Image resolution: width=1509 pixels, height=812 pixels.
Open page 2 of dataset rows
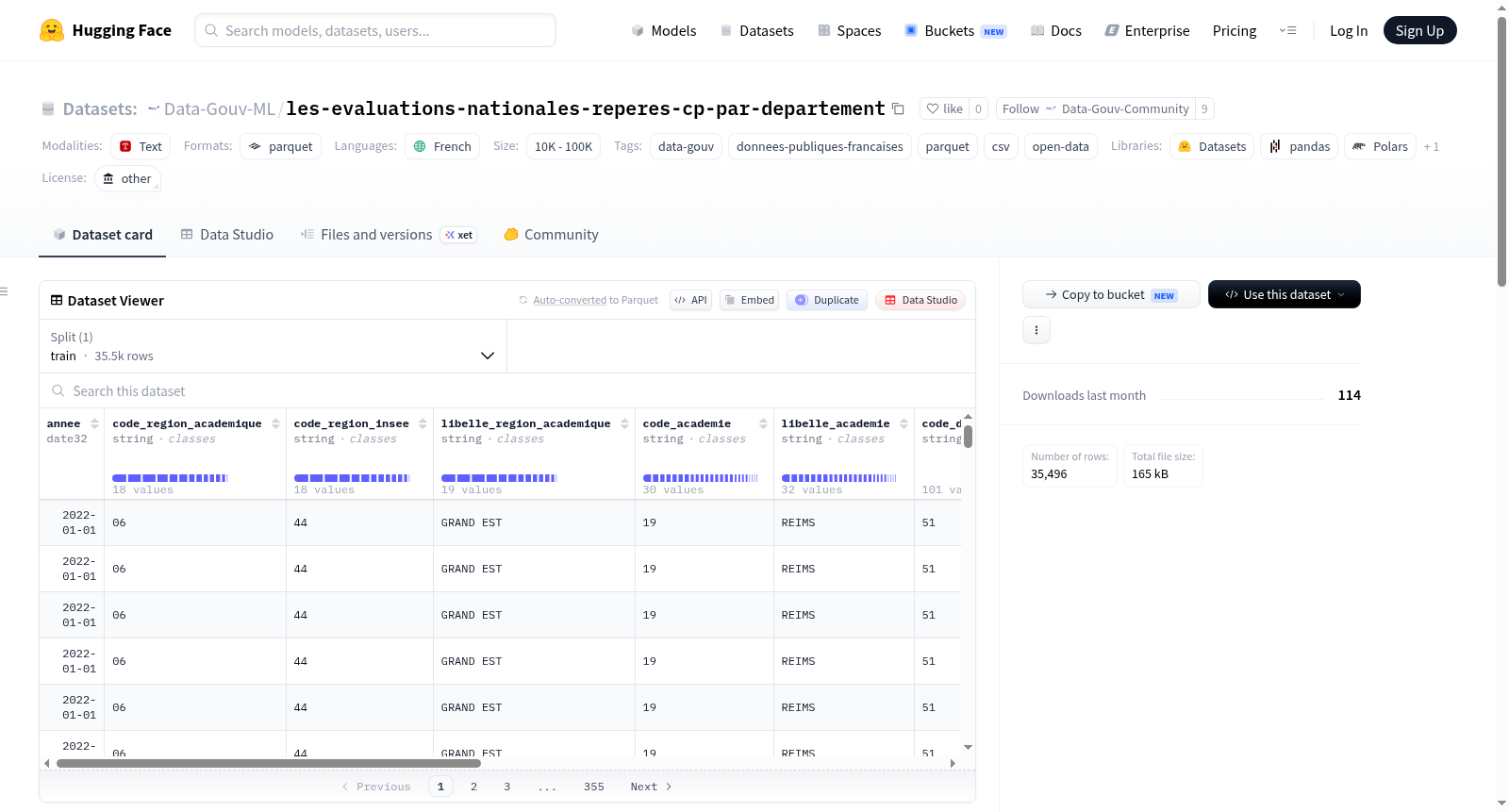coord(473,787)
